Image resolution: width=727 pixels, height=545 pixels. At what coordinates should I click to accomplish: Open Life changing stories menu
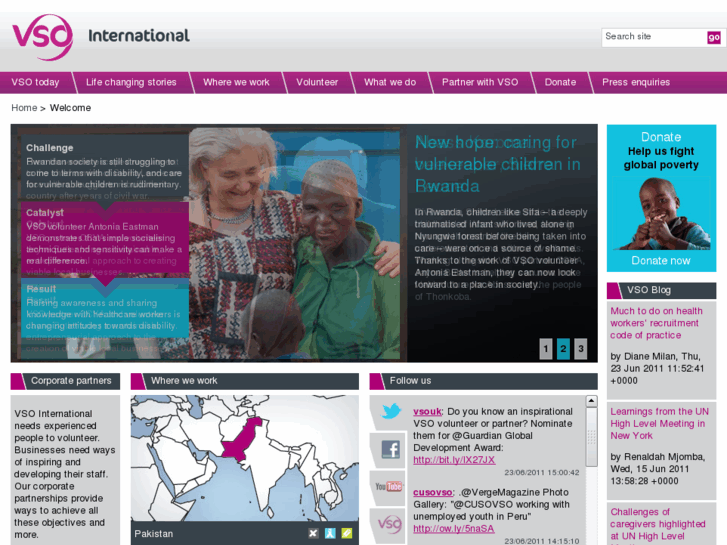click(x=131, y=83)
